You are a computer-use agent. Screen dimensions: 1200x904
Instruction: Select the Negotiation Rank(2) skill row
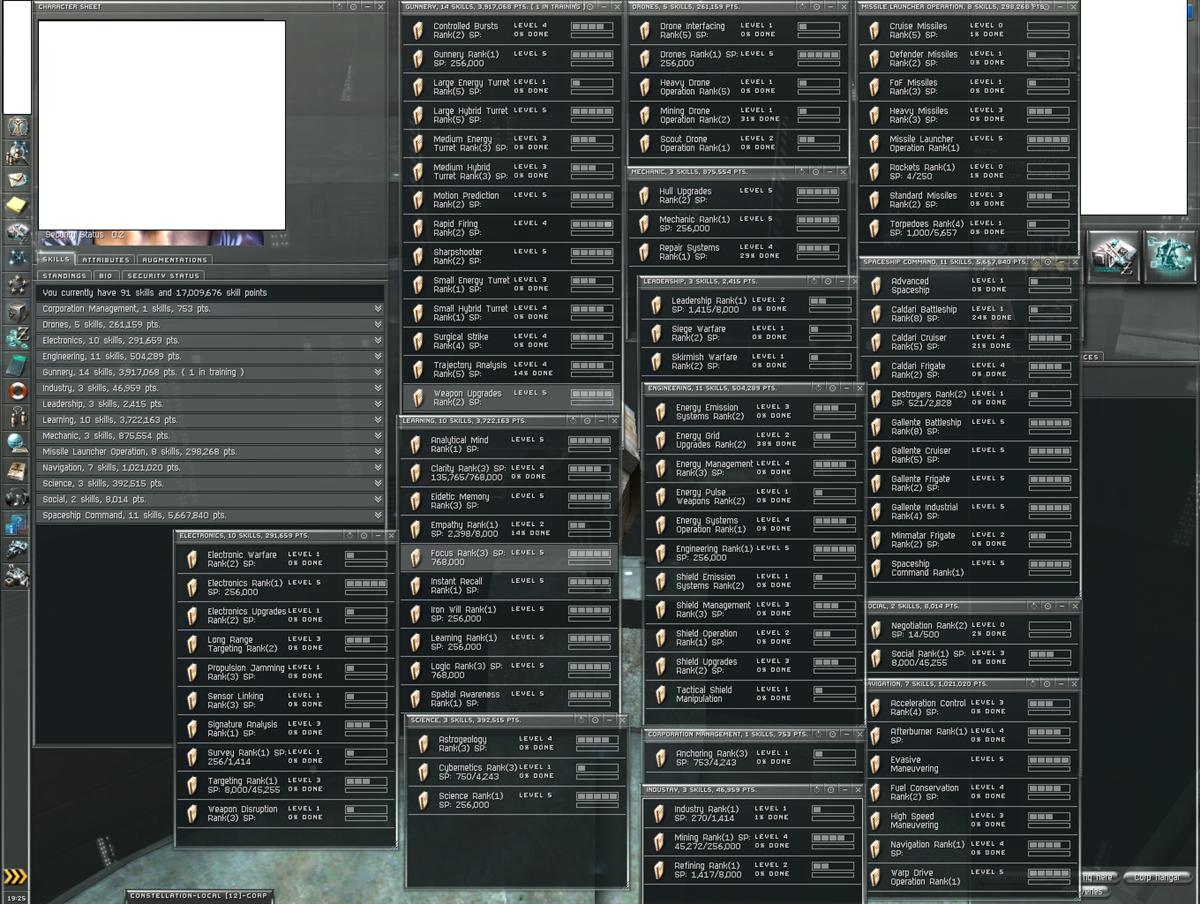tap(971, 630)
